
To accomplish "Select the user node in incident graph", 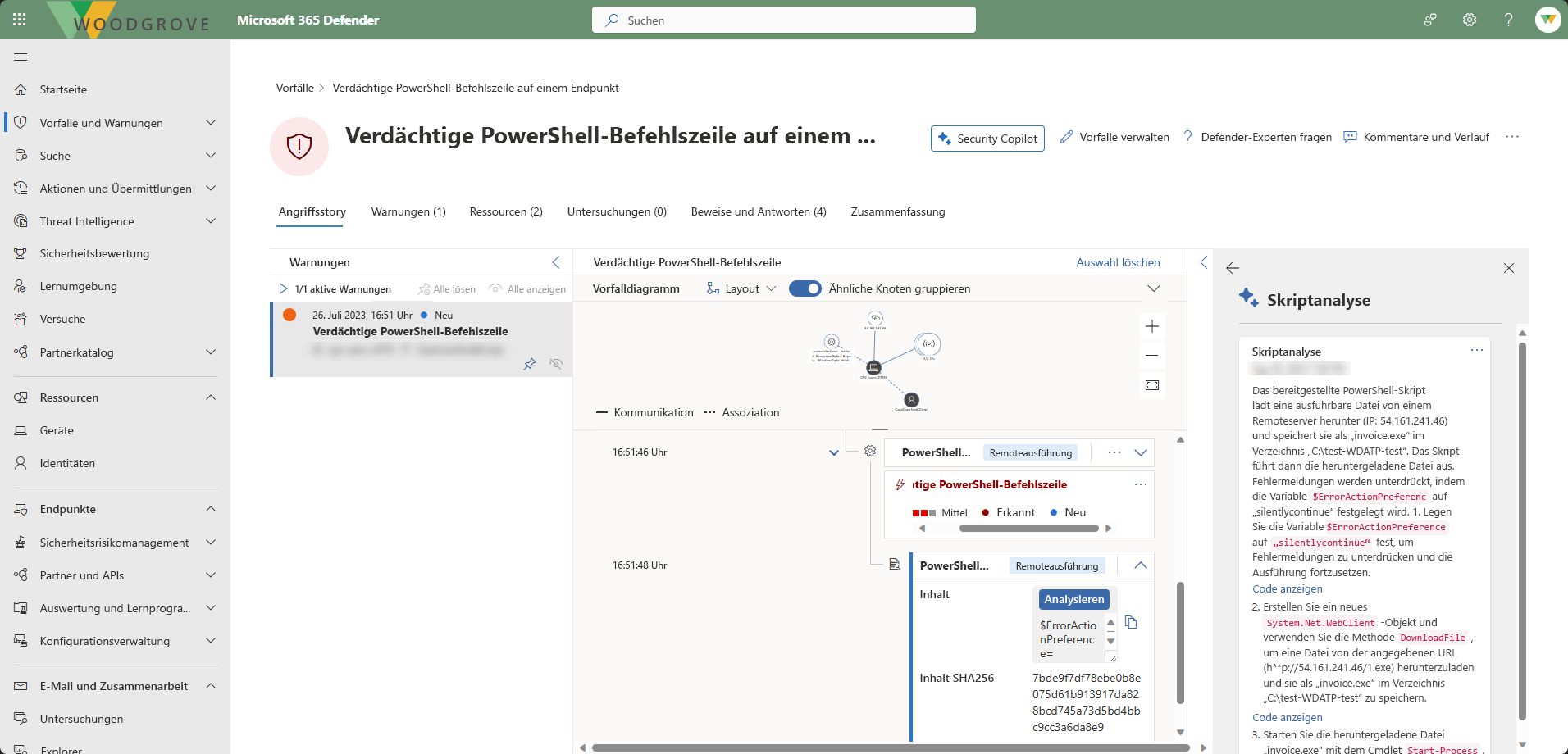I will (912, 400).
